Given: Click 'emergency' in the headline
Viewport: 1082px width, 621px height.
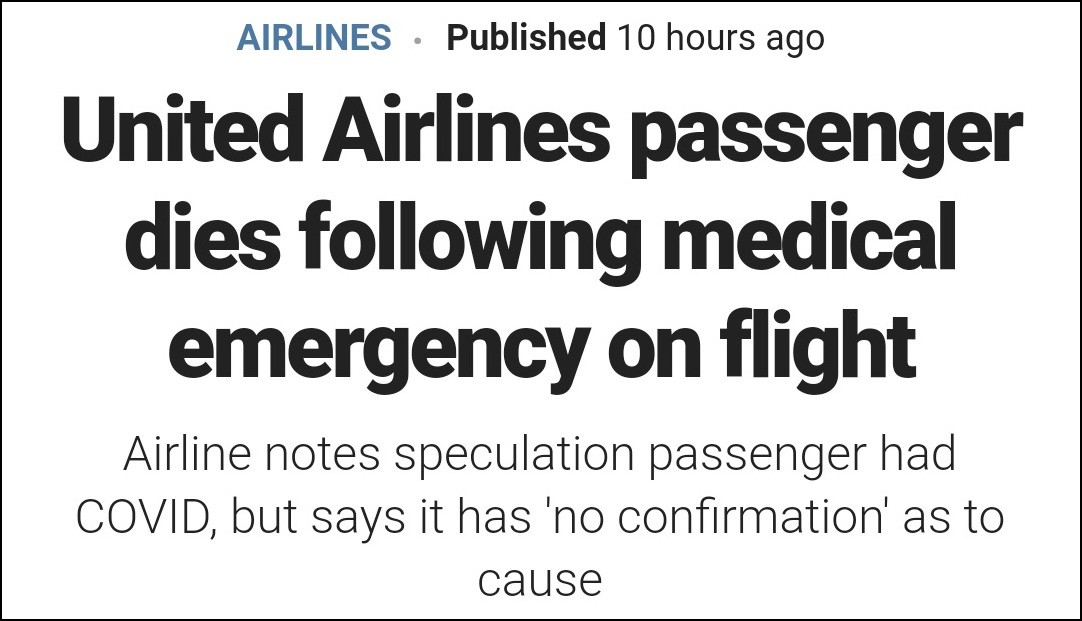Looking at the screenshot, I should [378, 350].
